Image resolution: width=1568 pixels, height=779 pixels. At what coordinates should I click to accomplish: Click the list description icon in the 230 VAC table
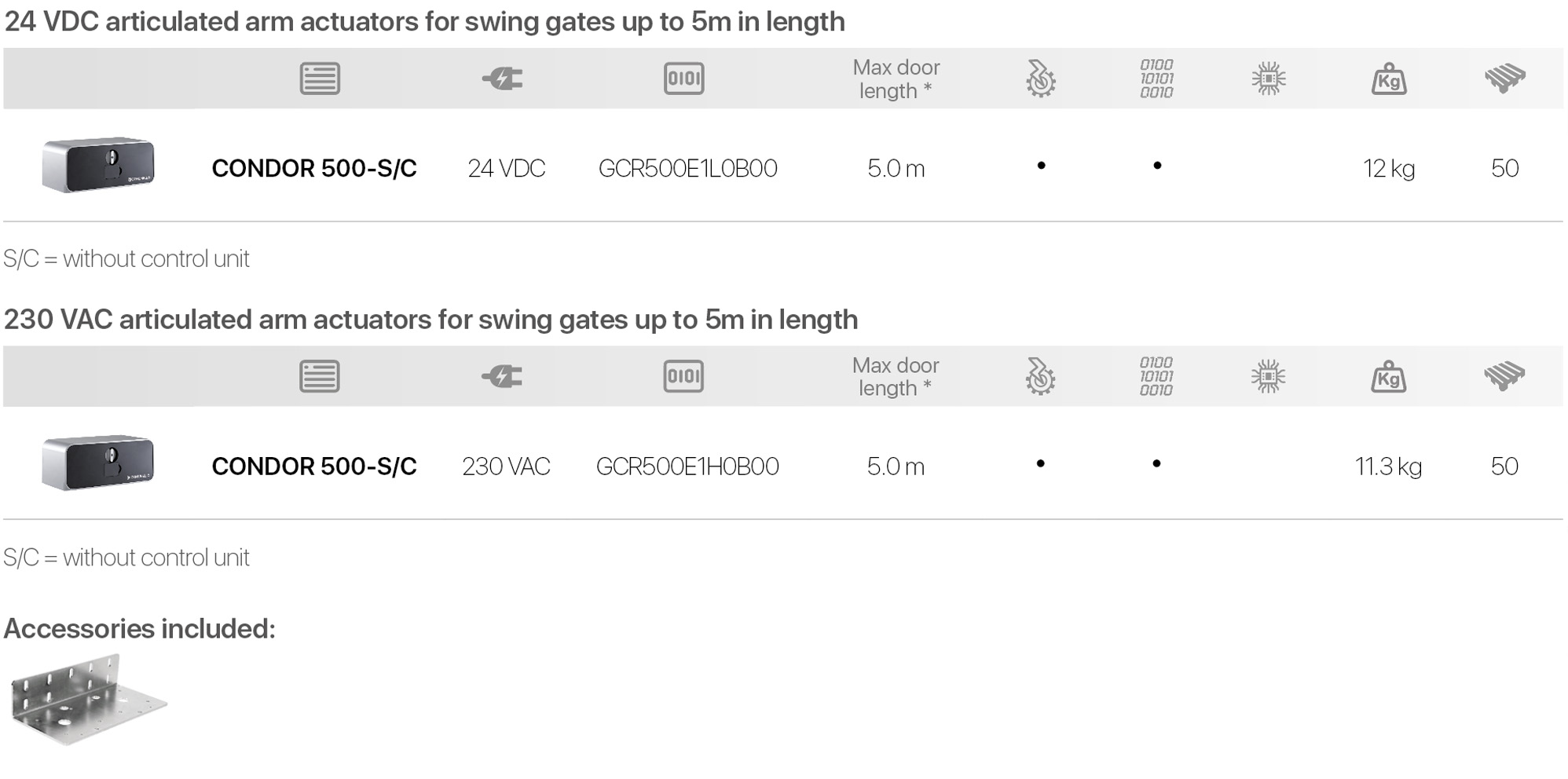[x=320, y=376]
